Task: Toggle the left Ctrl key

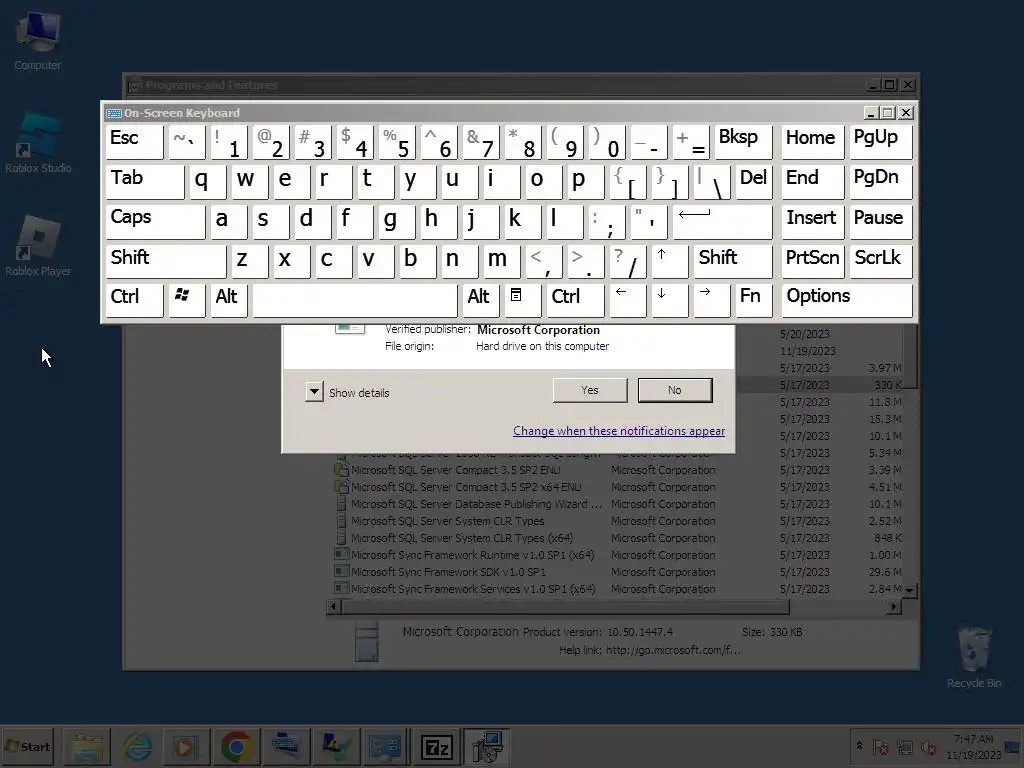Action: pyautogui.click(x=135, y=301)
